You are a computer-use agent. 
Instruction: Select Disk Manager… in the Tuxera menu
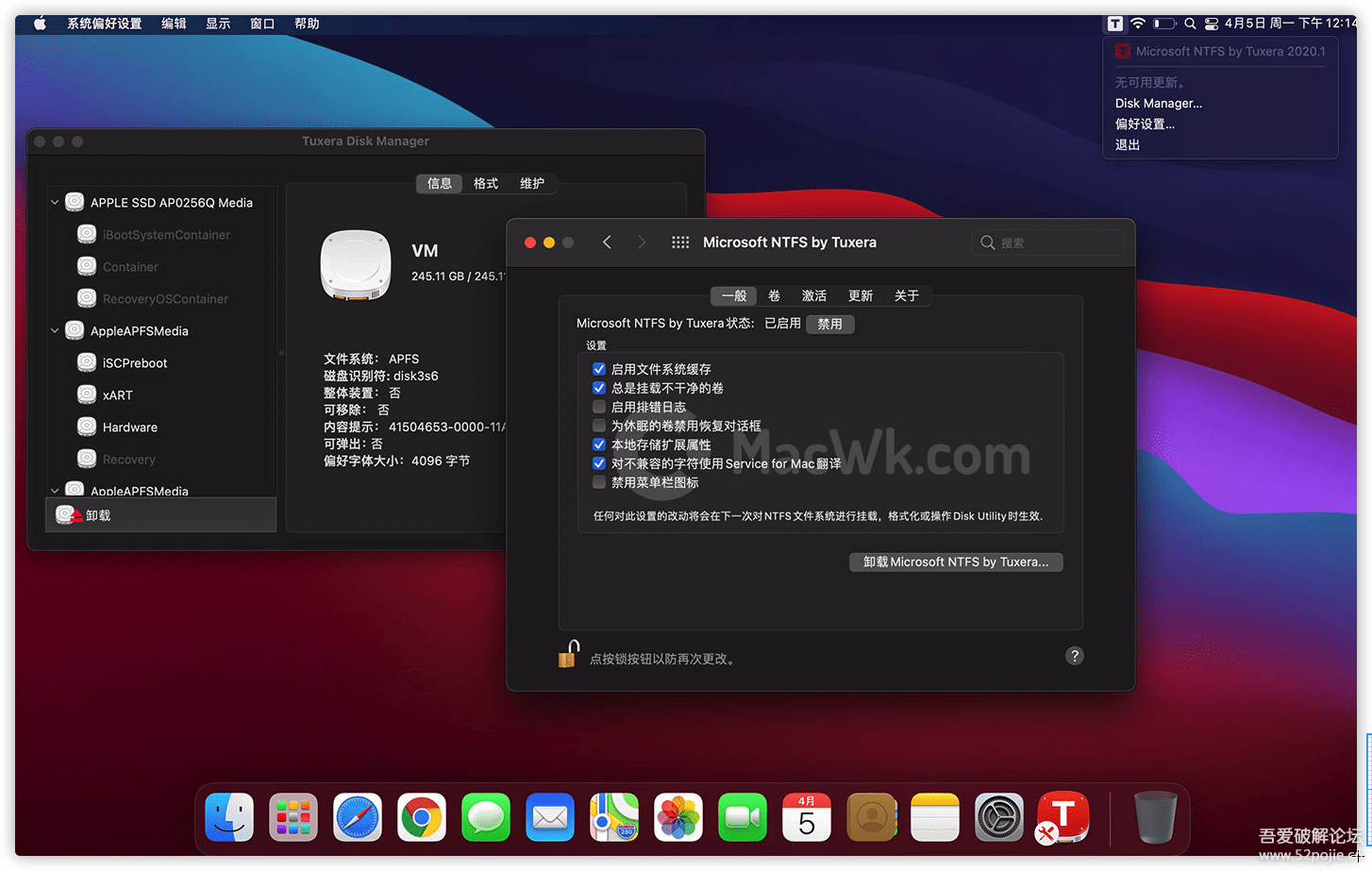click(x=1158, y=104)
